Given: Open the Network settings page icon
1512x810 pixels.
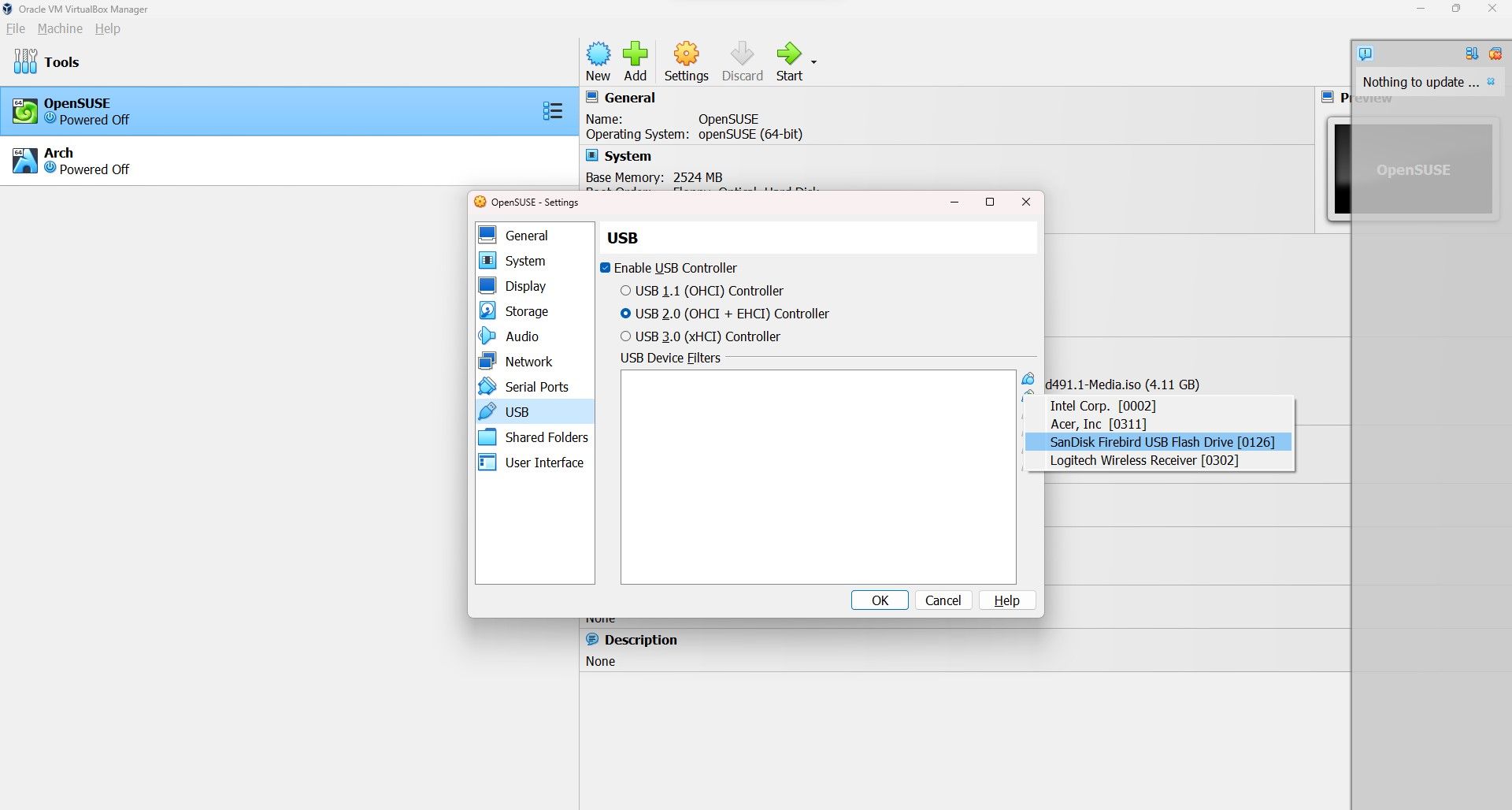Looking at the screenshot, I should pyautogui.click(x=487, y=361).
